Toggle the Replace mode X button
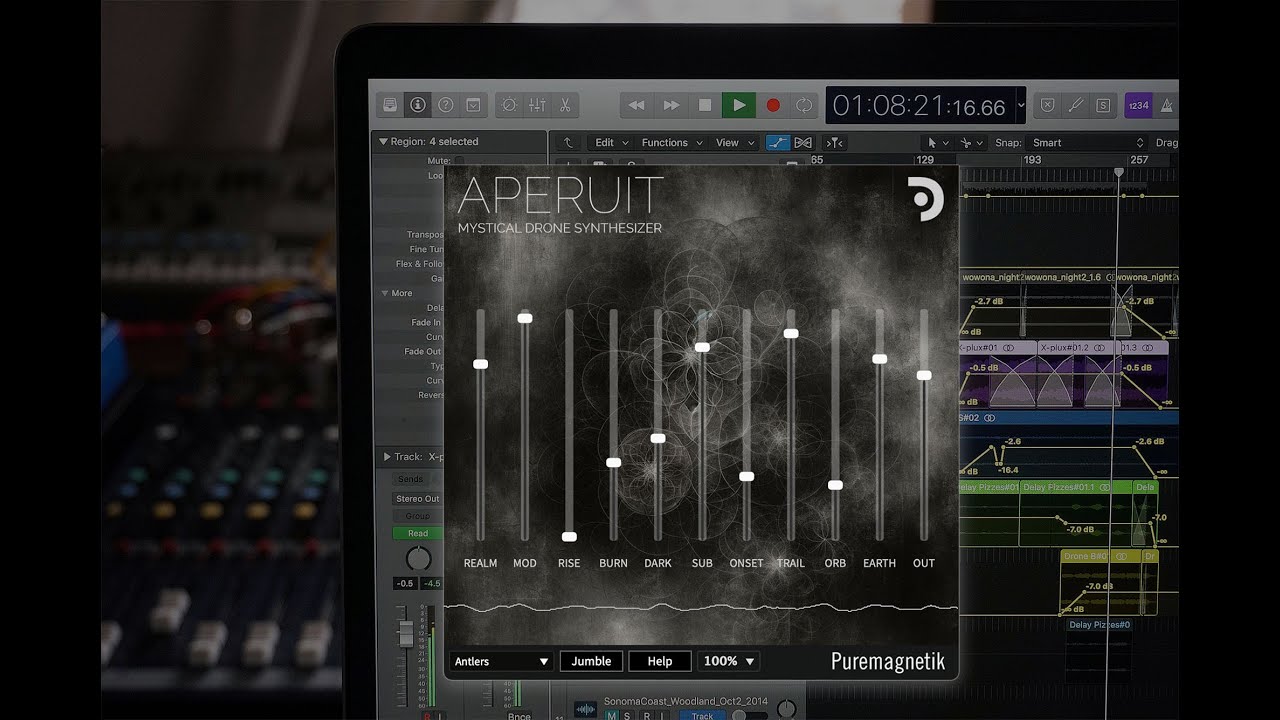 pos(1048,104)
